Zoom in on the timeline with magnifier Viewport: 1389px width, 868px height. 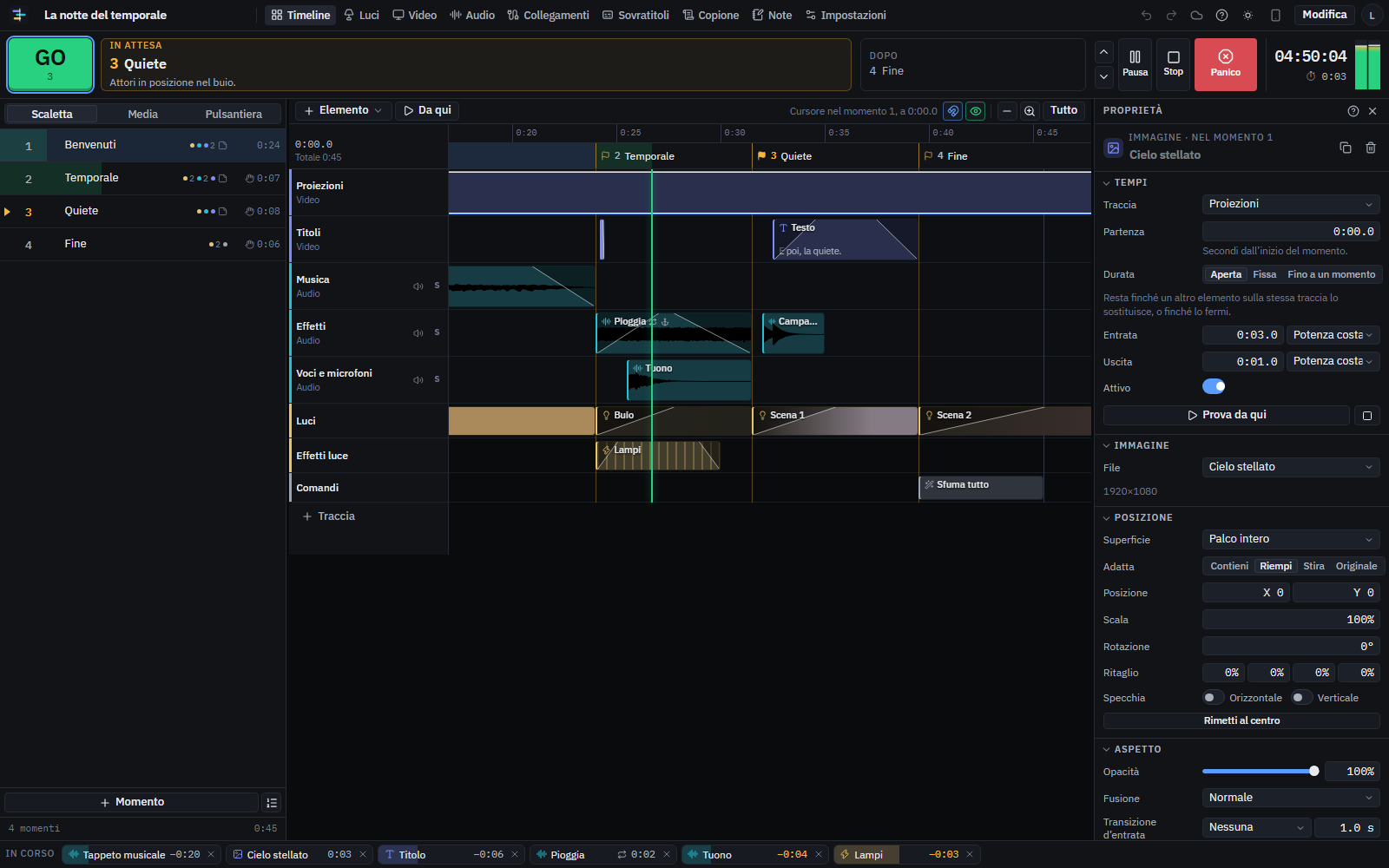tap(1030, 111)
